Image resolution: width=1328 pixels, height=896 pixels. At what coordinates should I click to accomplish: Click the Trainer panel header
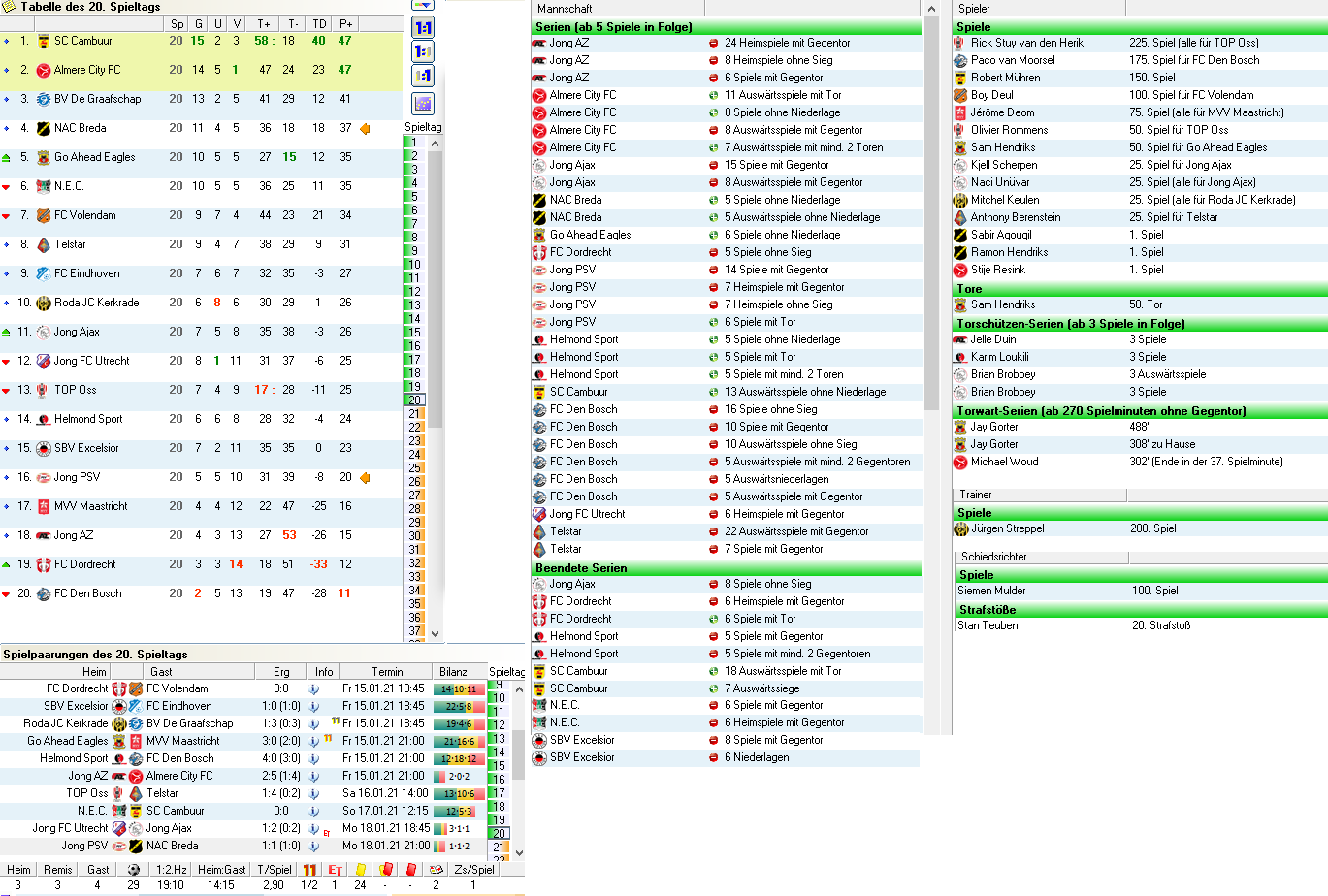tap(1039, 495)
